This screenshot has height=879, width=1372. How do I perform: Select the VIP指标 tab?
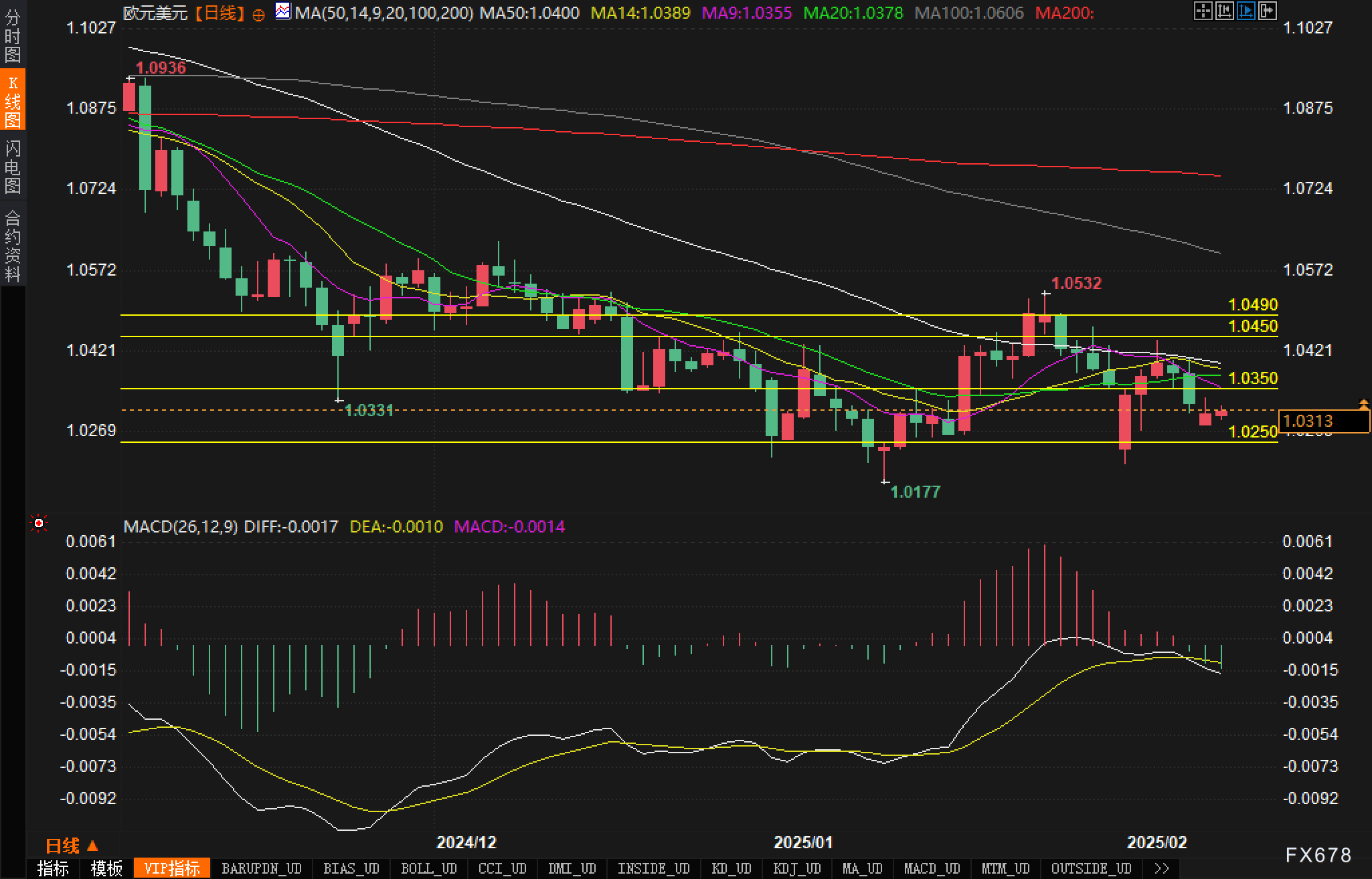click(172, 868)
